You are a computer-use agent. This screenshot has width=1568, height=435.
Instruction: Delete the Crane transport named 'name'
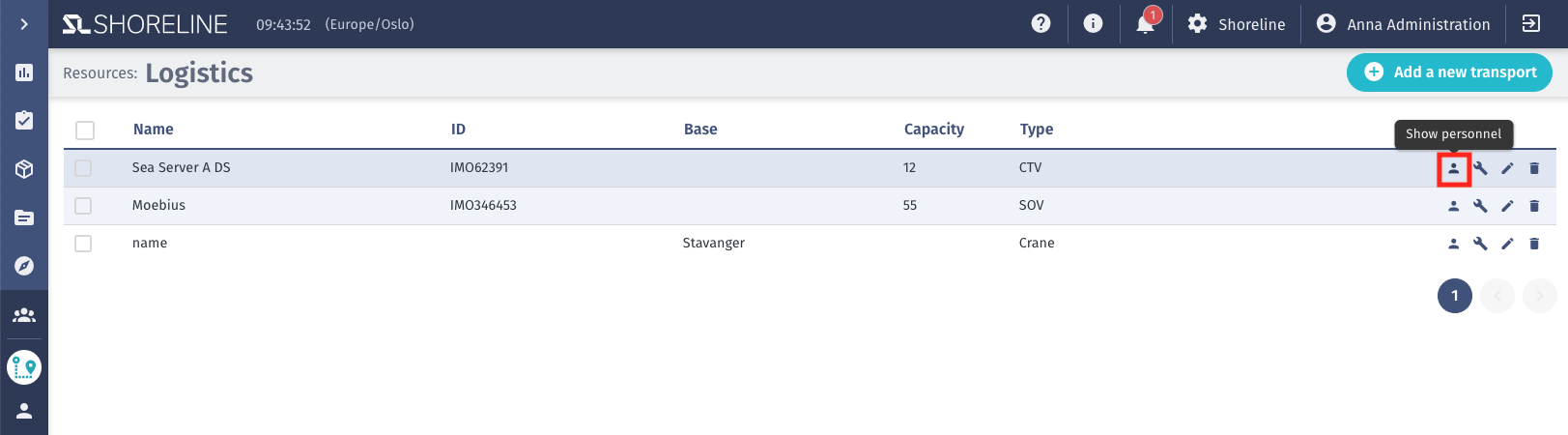tap(1534, 244)
